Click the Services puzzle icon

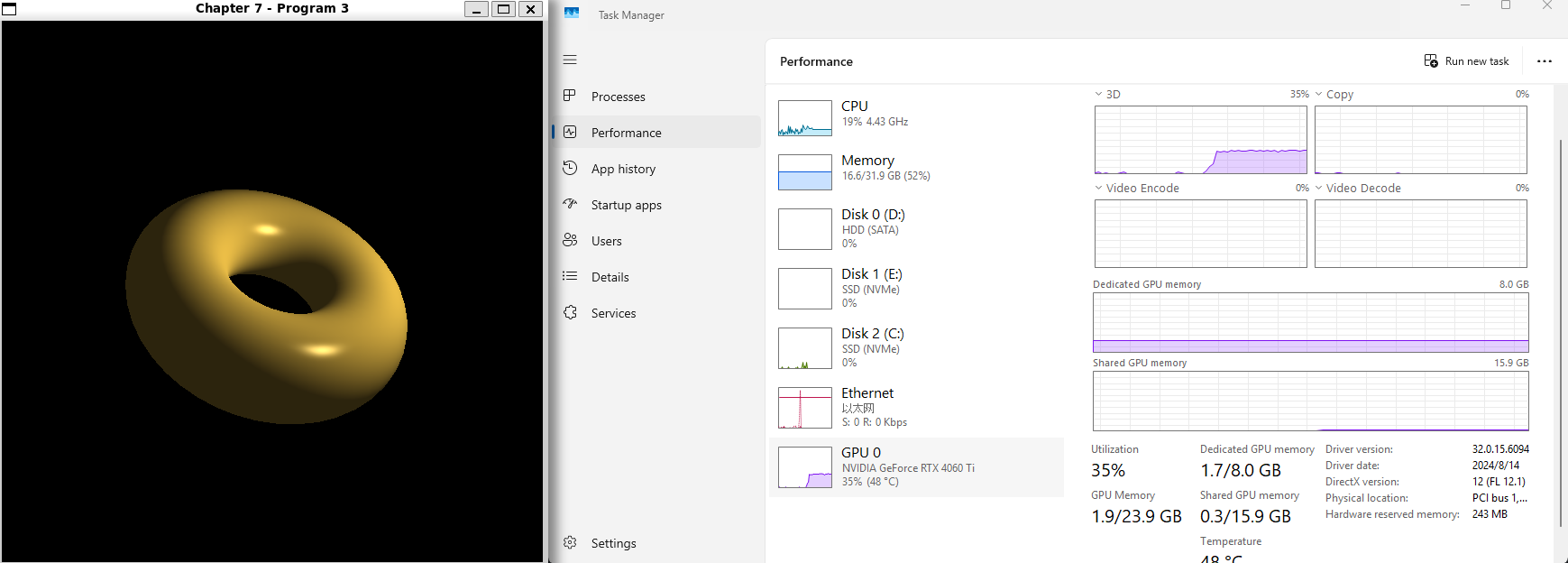570,312
